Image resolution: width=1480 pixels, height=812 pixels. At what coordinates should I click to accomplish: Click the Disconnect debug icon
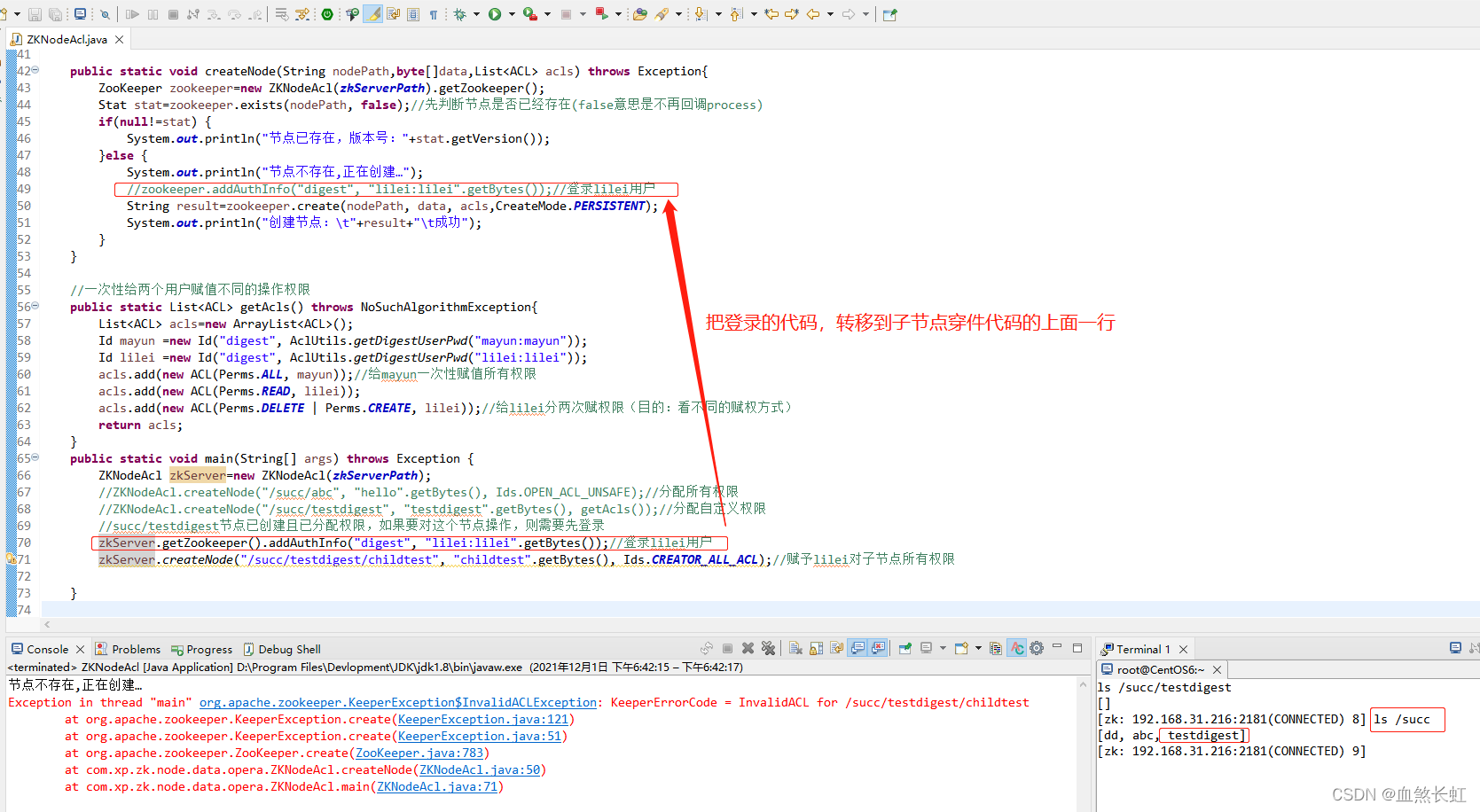pos(193,14)
